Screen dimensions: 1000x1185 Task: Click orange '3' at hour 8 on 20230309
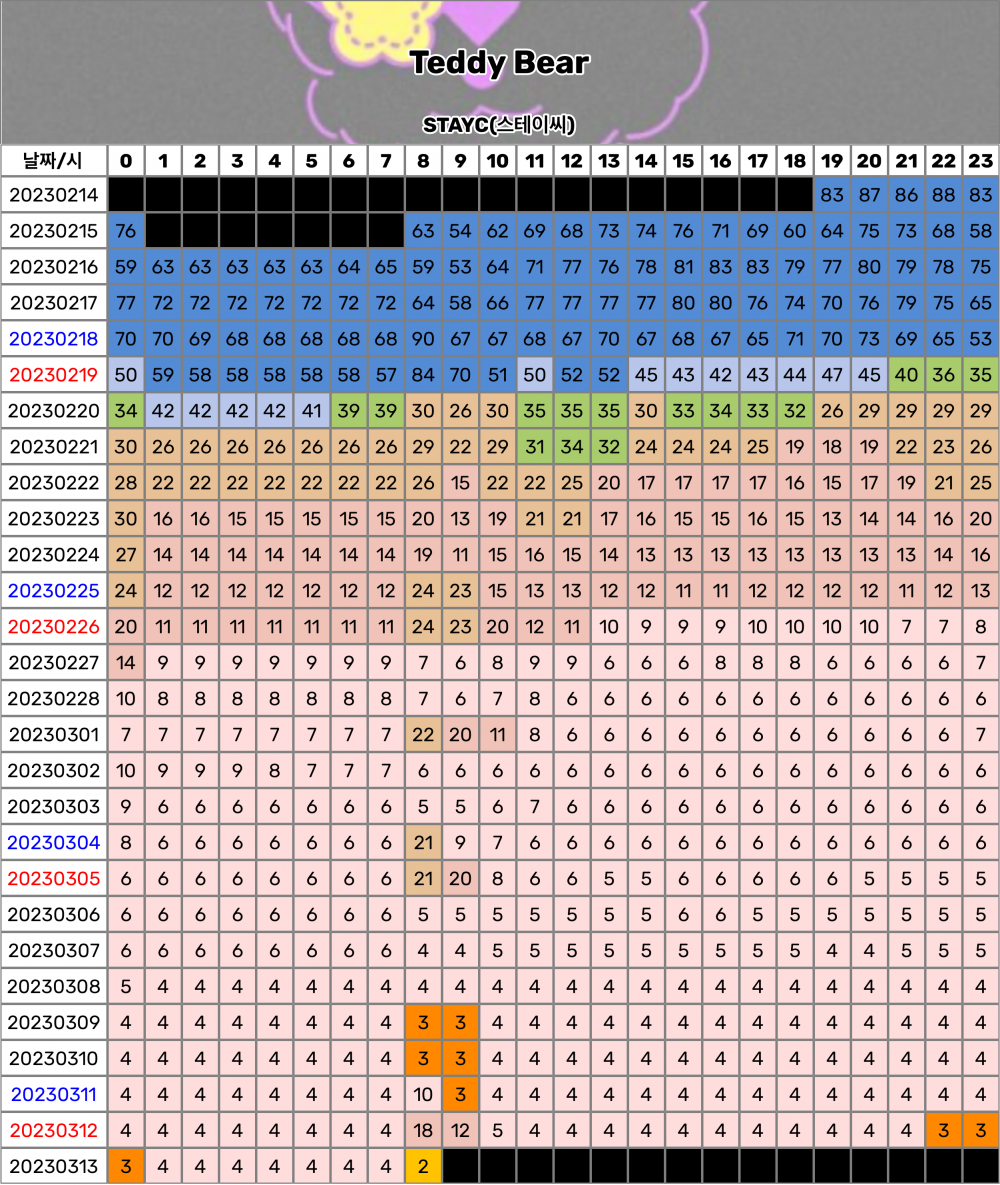pos(423,1023)
